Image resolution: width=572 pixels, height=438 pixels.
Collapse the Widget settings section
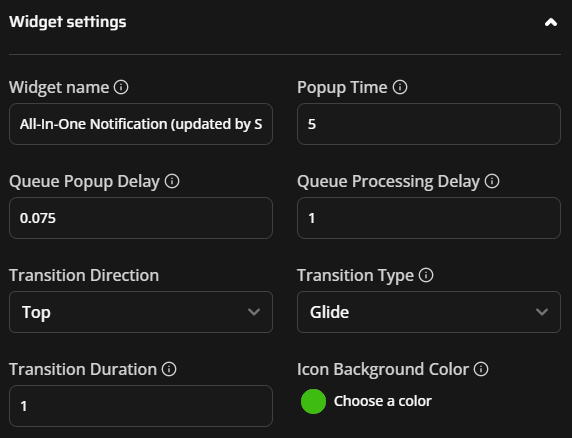(551, 23)
